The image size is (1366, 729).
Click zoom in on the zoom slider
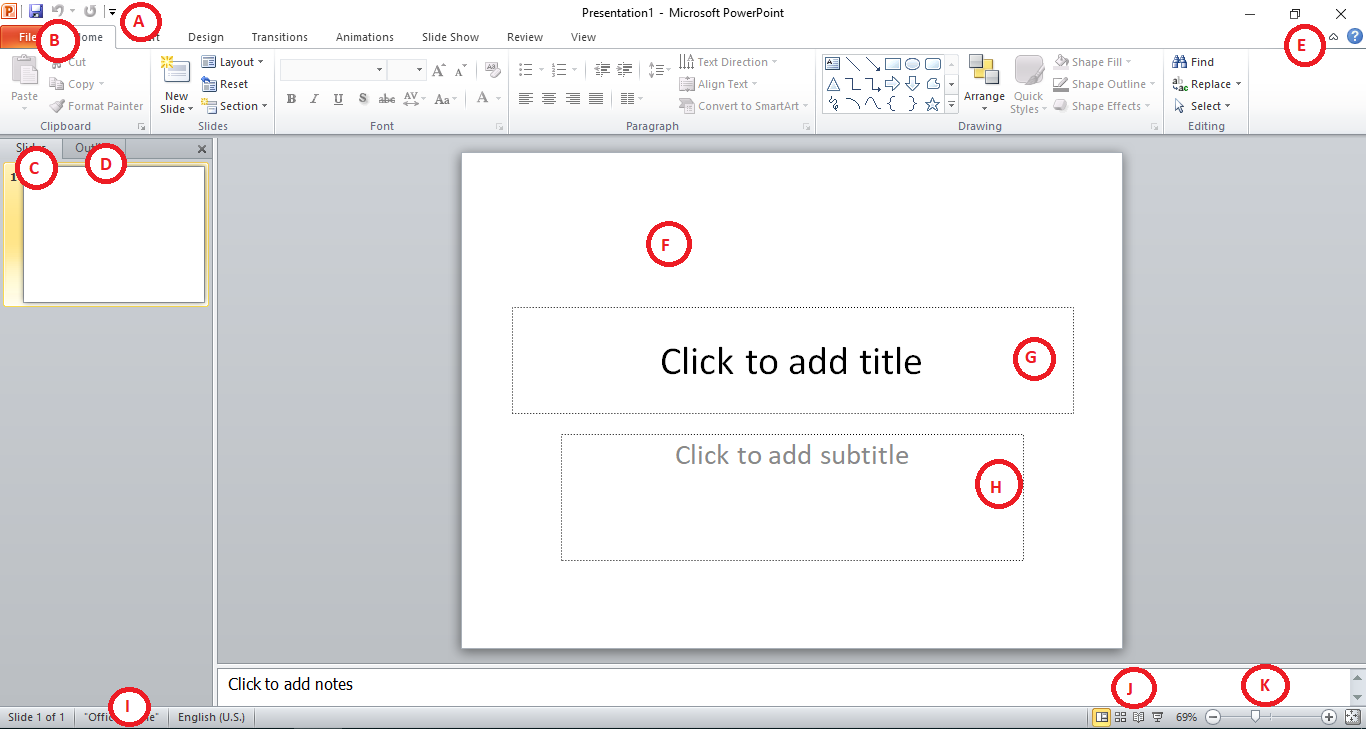tap(1329, 717)
